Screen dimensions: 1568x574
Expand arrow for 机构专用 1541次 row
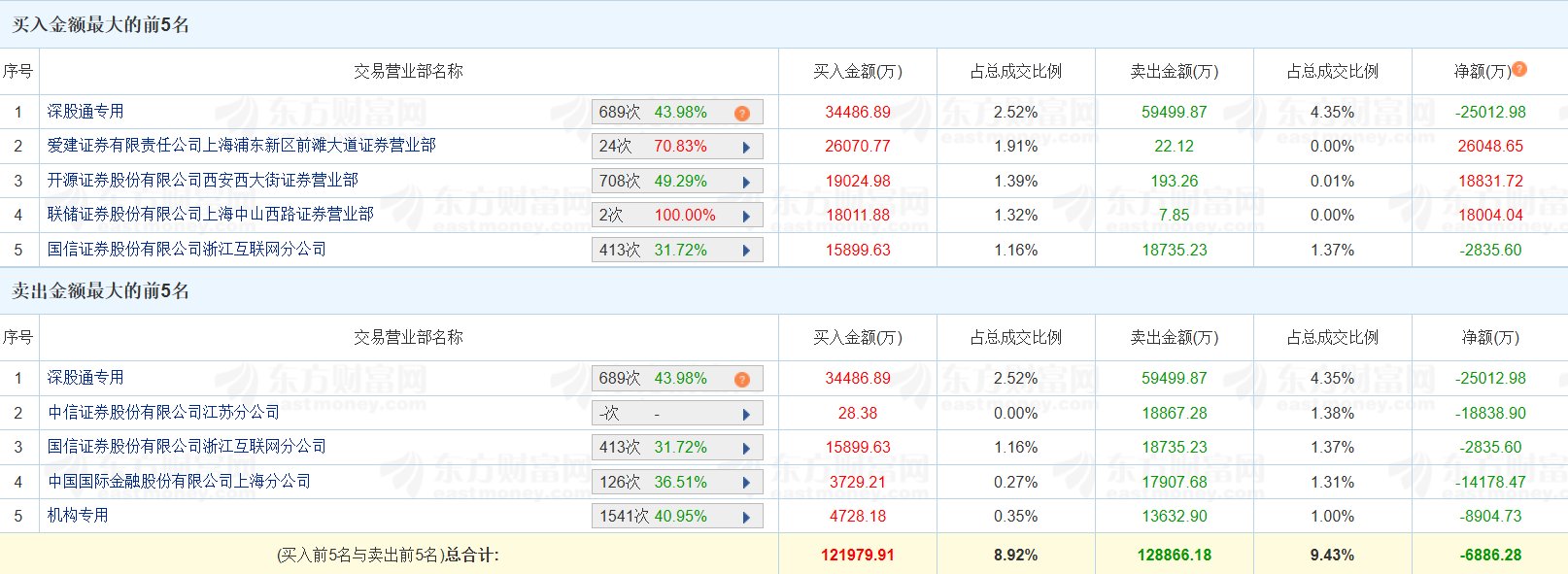coord(746,517)
